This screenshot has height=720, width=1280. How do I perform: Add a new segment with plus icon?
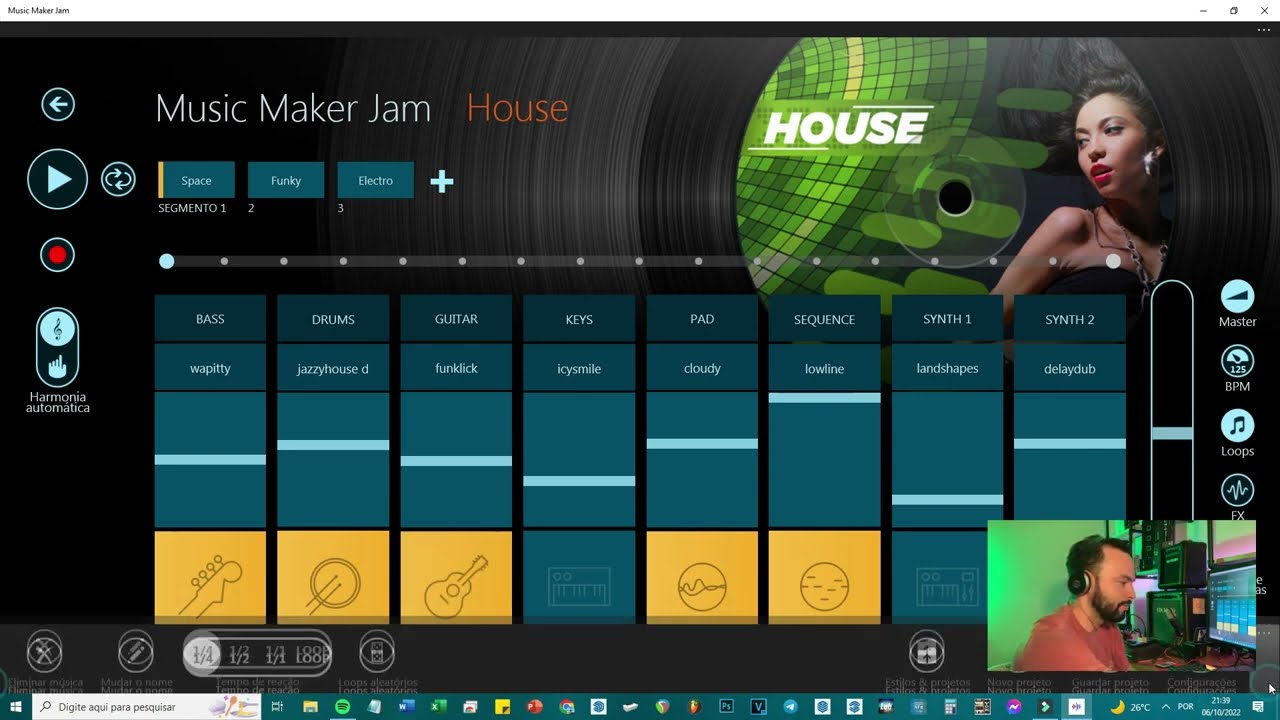(x=442, y=181)
